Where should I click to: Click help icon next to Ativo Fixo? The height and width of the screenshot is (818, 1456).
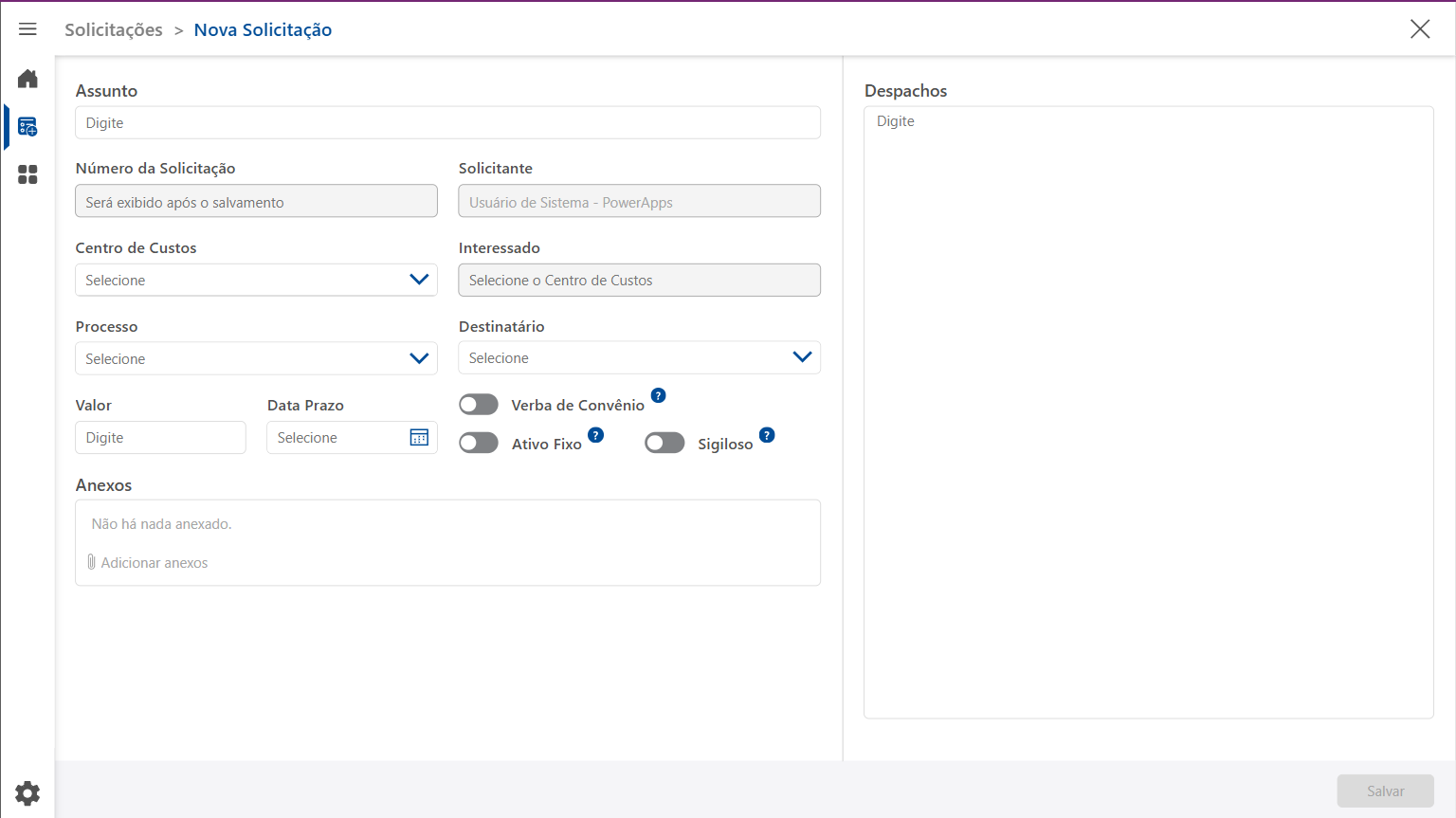595,435
